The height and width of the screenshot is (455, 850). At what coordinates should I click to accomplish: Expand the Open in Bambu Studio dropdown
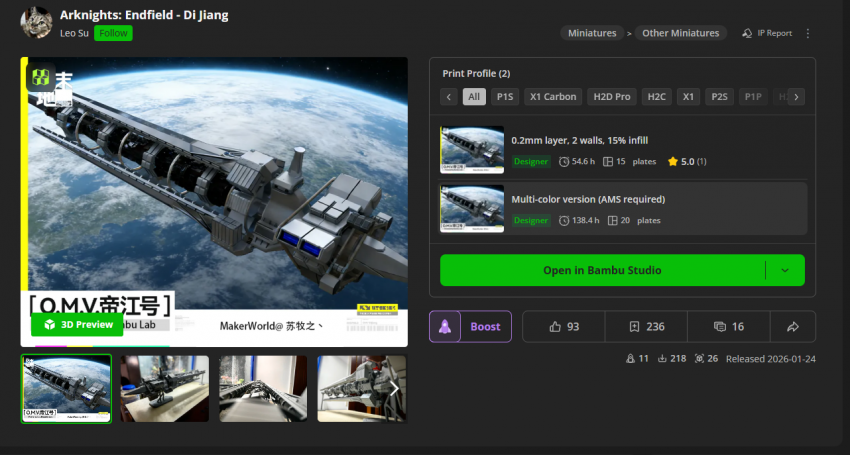[x=785, y=270]
